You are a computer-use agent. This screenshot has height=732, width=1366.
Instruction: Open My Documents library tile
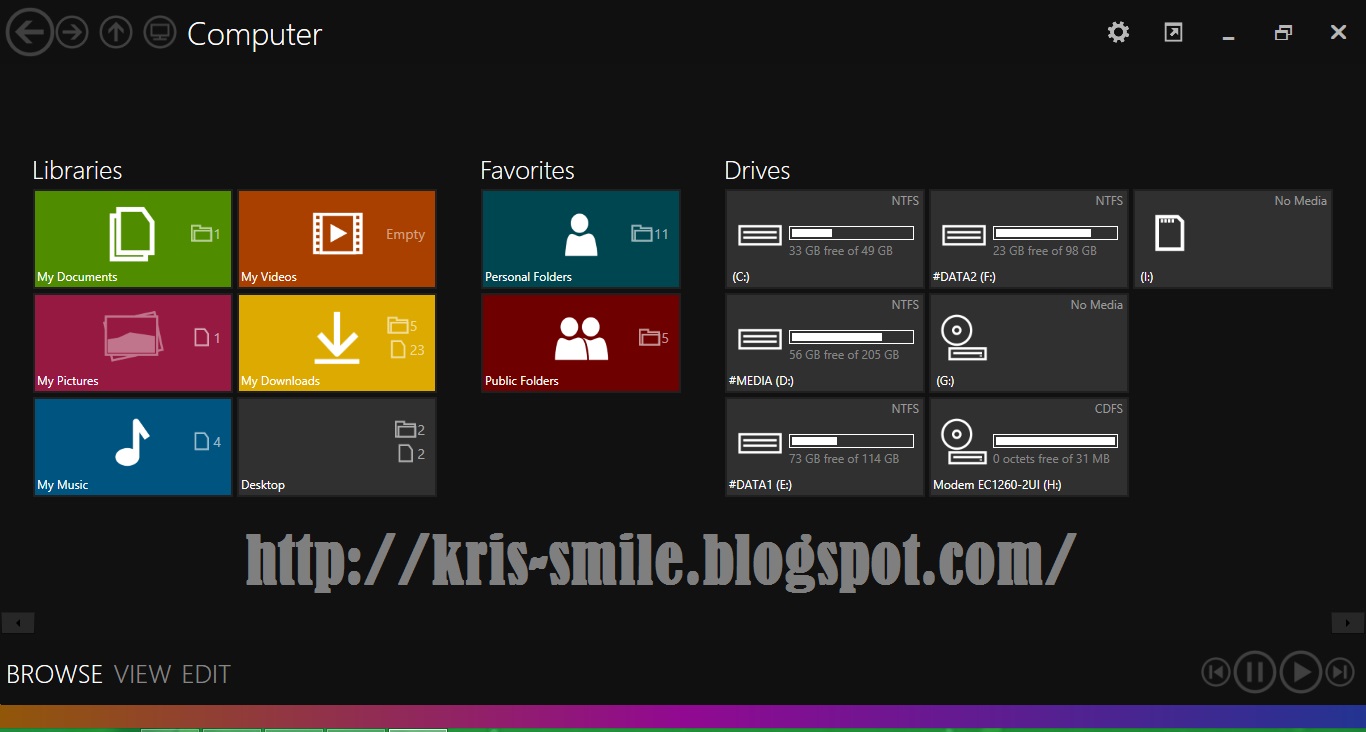[x=133, y=239]
